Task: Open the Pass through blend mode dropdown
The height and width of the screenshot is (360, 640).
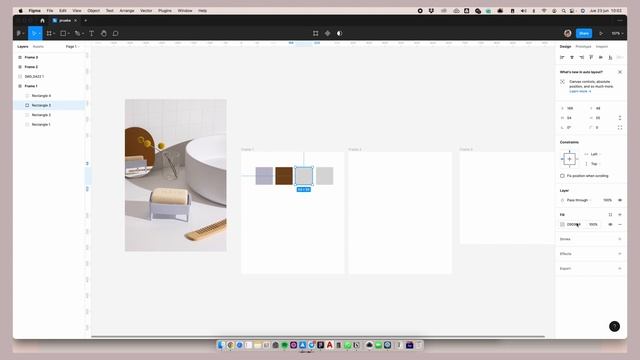Action: pos(579,200)
